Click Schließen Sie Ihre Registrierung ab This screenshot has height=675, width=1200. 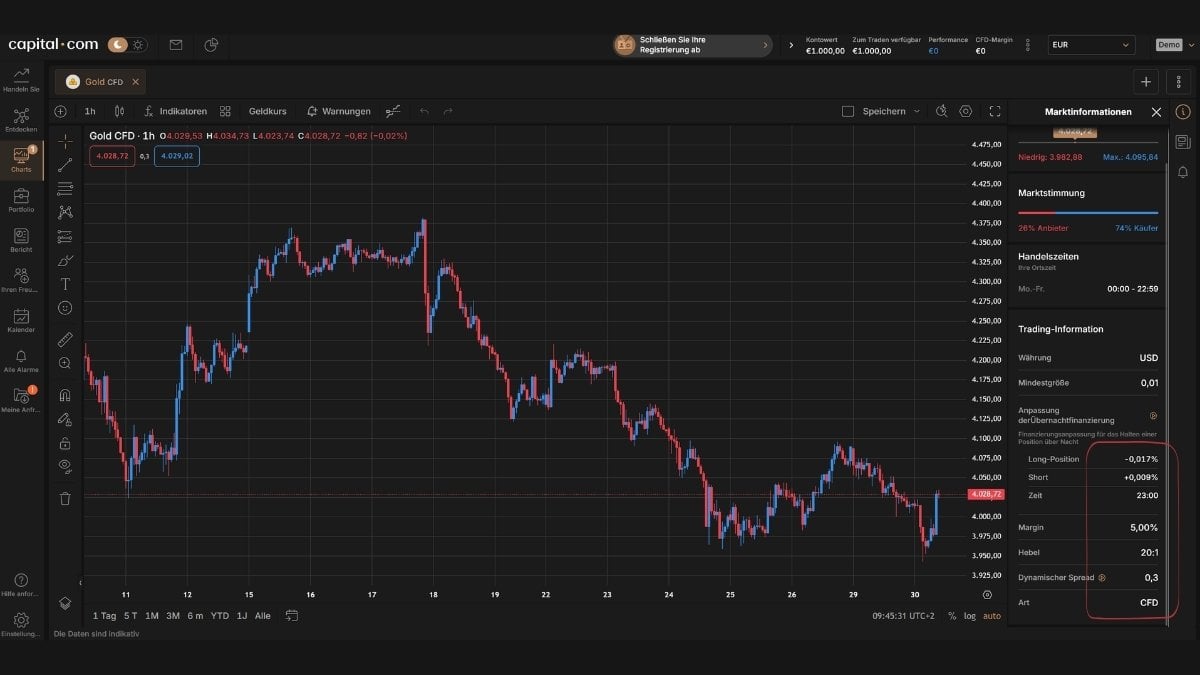[x=693, y=45]
